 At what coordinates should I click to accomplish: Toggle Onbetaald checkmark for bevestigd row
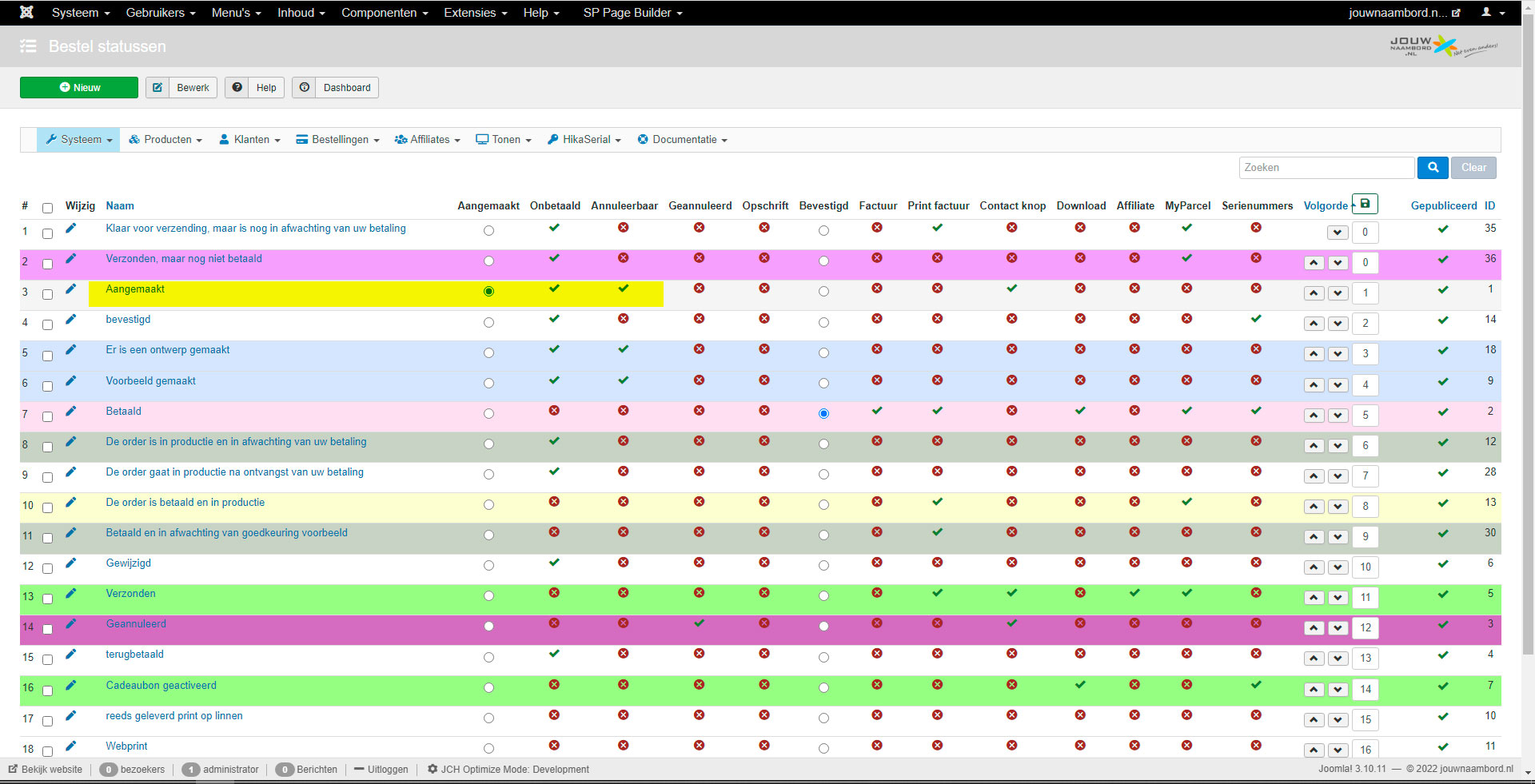[554, 319]
